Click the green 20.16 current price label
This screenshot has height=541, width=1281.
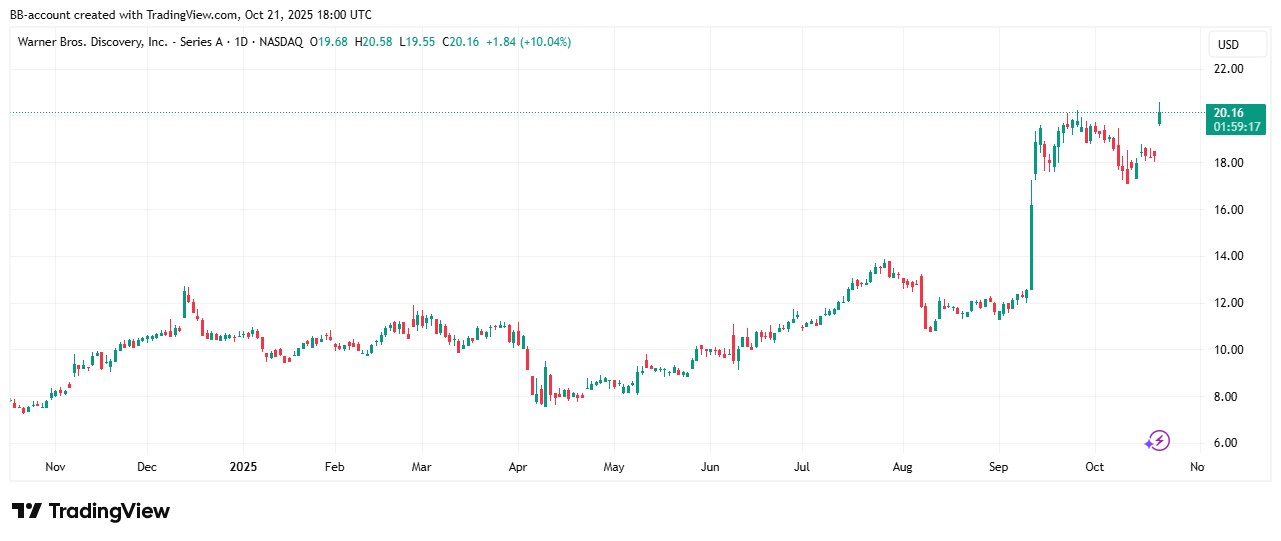pyautogui.click(x=1235, y=119)
